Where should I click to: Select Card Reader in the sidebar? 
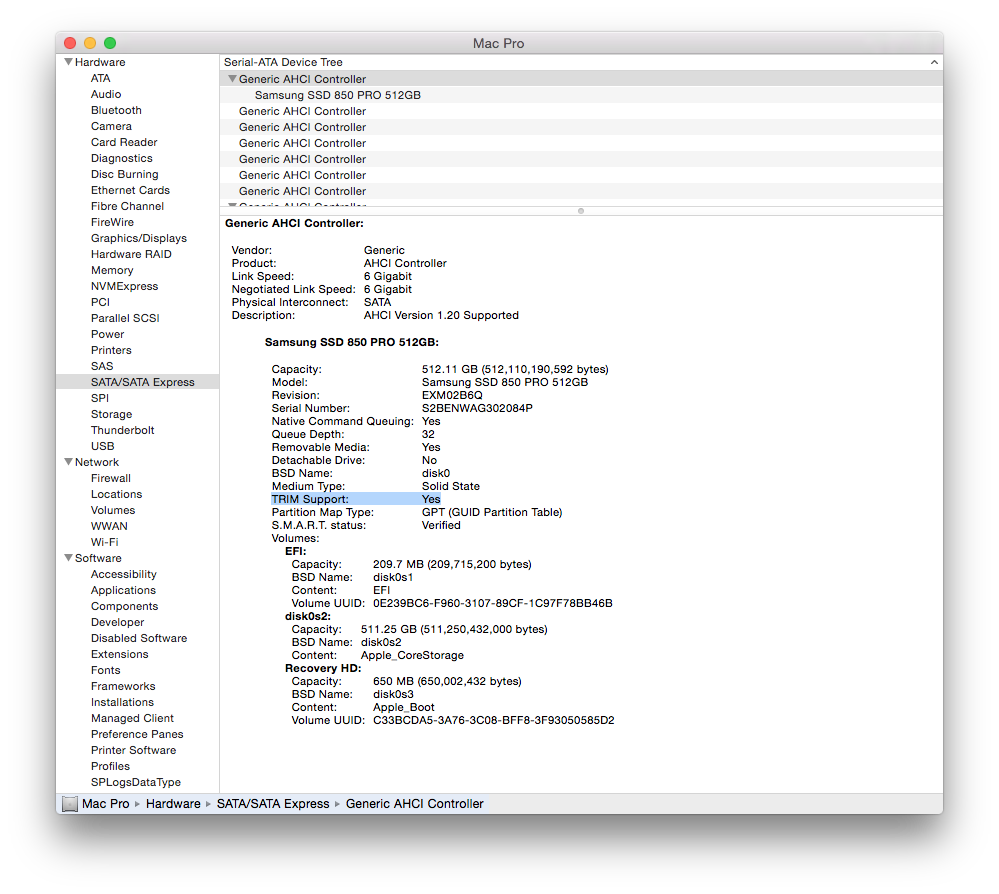pyautogui.click(x=124, y=142)
